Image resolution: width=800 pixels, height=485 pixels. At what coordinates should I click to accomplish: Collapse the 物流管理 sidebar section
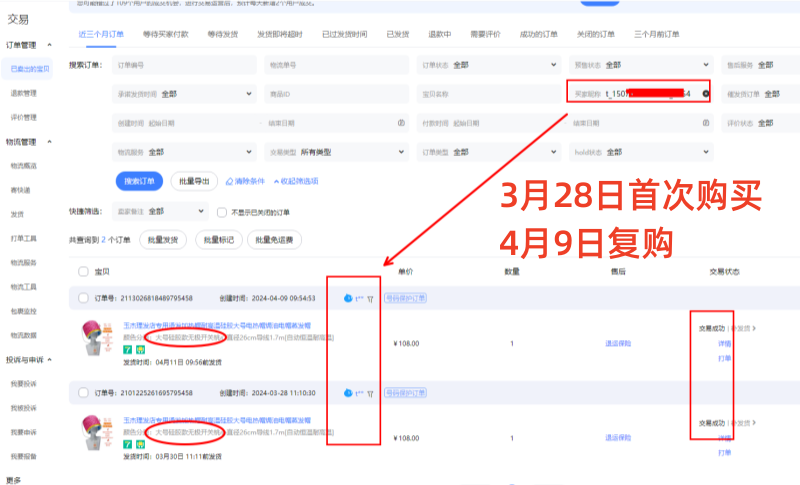(49, 142)
